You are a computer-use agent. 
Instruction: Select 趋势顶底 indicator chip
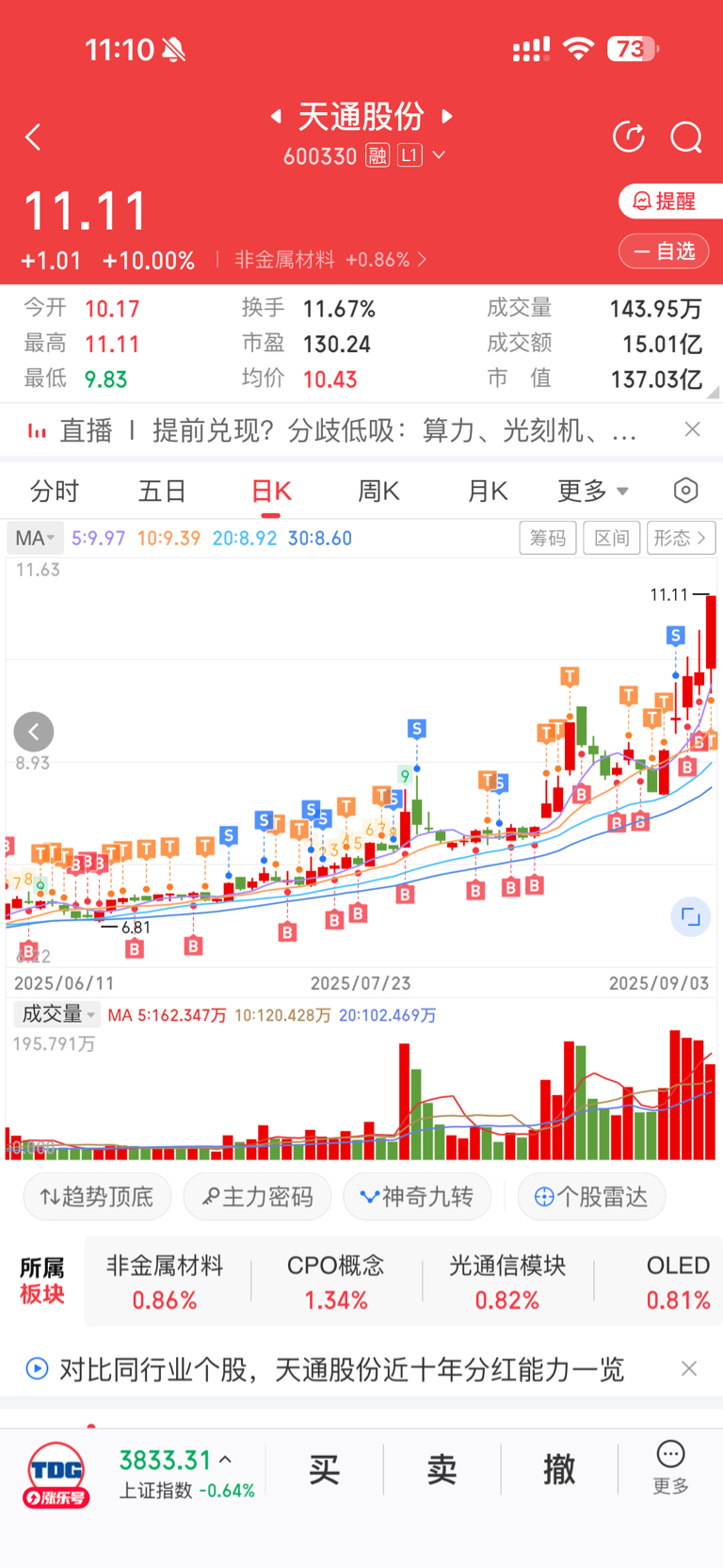coord(97,1197)
